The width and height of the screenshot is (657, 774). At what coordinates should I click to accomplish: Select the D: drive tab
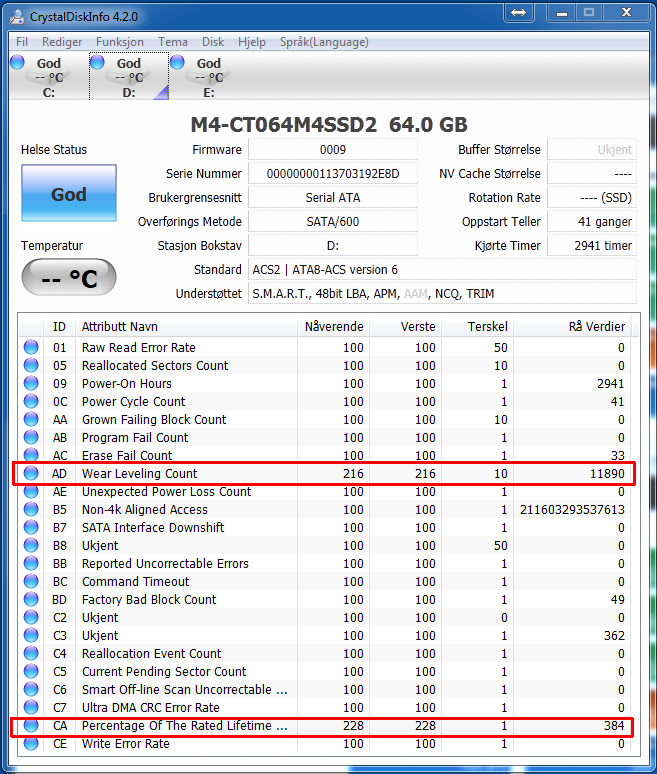[x=129, y=77]
